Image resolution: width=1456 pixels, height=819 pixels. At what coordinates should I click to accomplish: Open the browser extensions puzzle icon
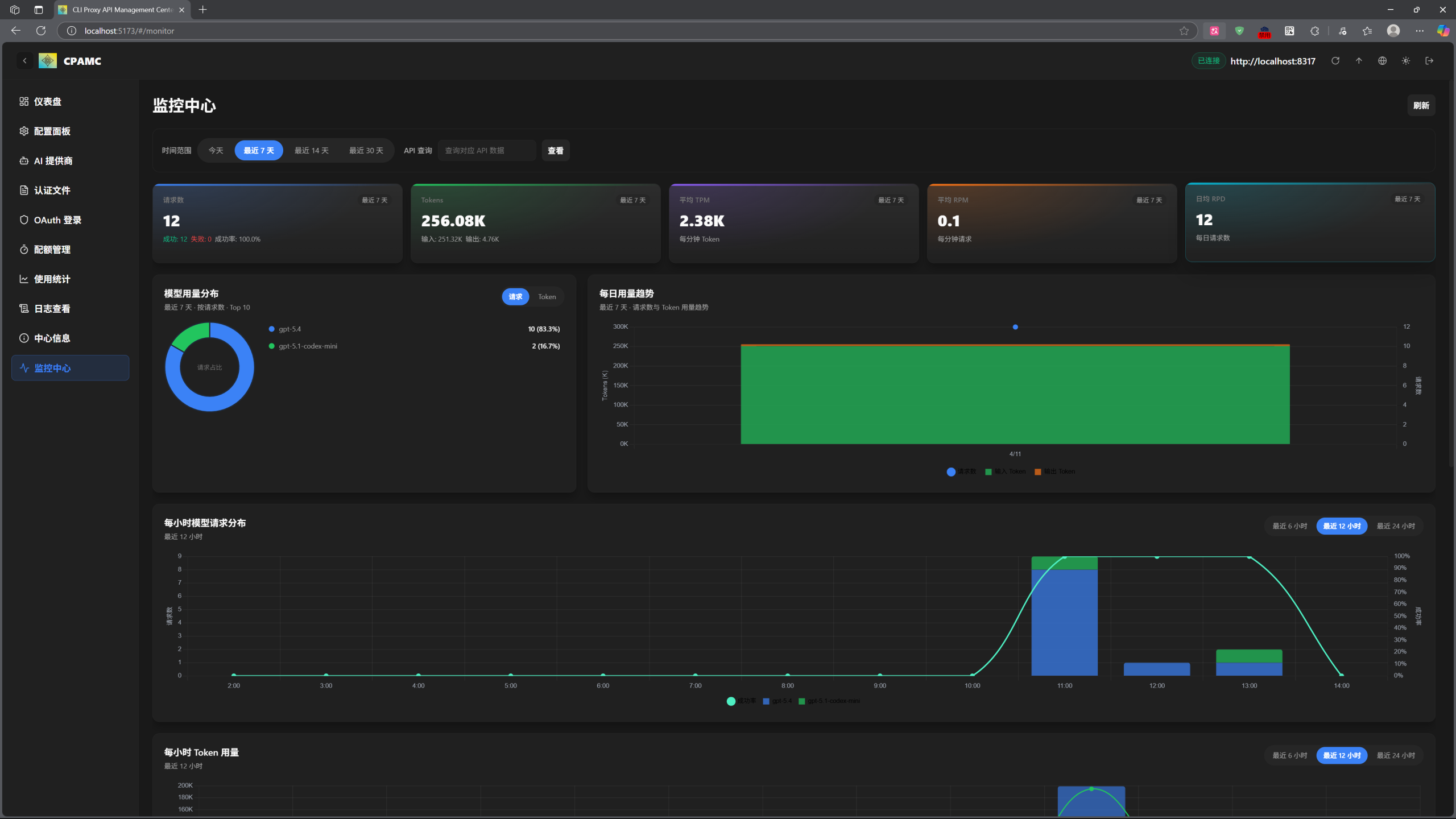point(1314,31)
